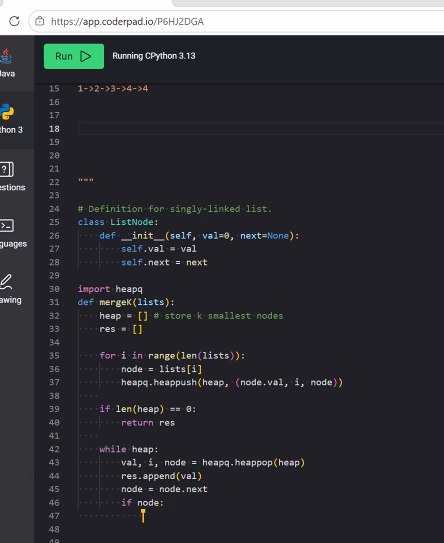Click the closing triple quotes on line 22
The width and height of the screenshot is (444, 543).
pyautogui.click(x=86, y=180)
